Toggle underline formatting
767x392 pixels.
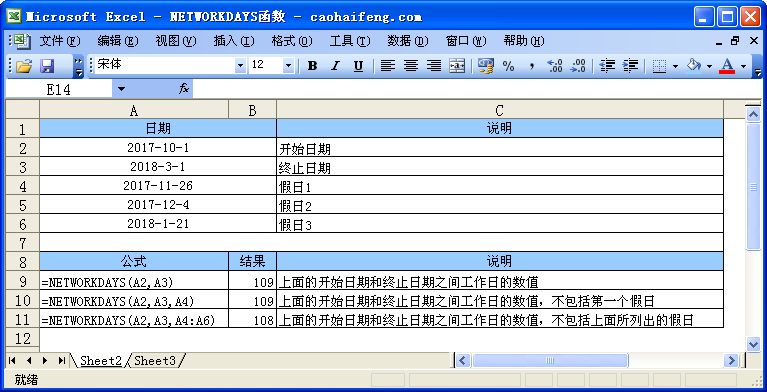[x=358, y=66]
